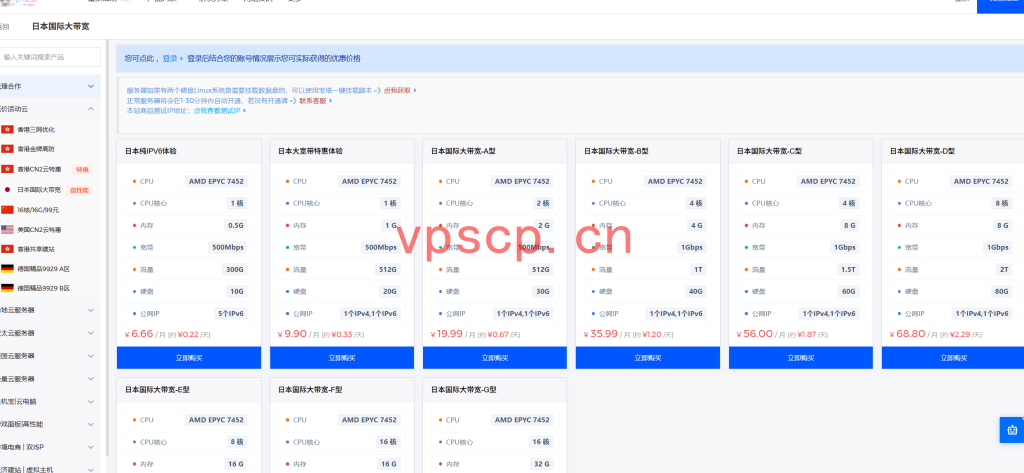Click the Hong Kong flag beside 香港共享建站

(x=7, y=249)
